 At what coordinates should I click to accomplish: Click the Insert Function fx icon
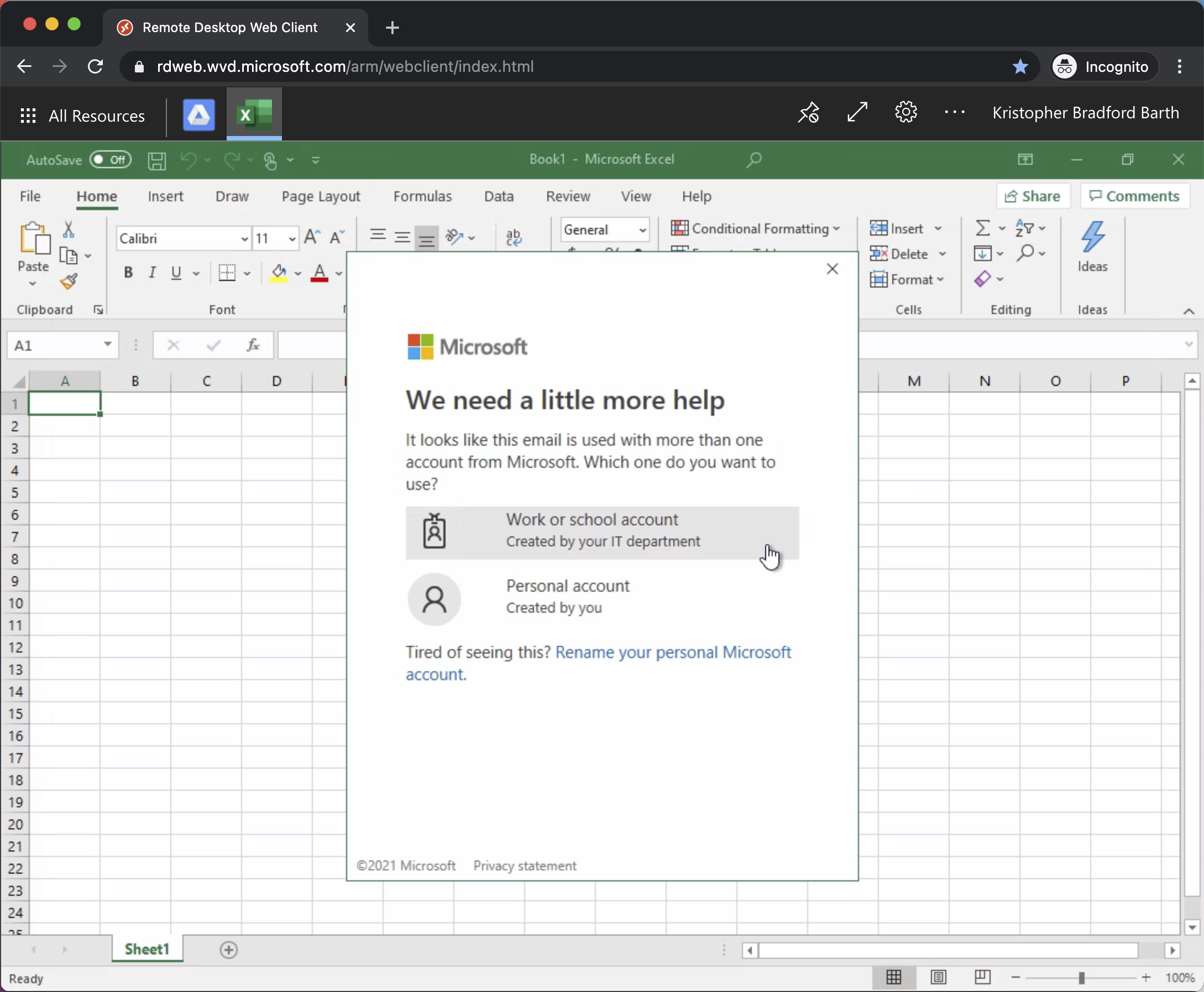[253, 345]
